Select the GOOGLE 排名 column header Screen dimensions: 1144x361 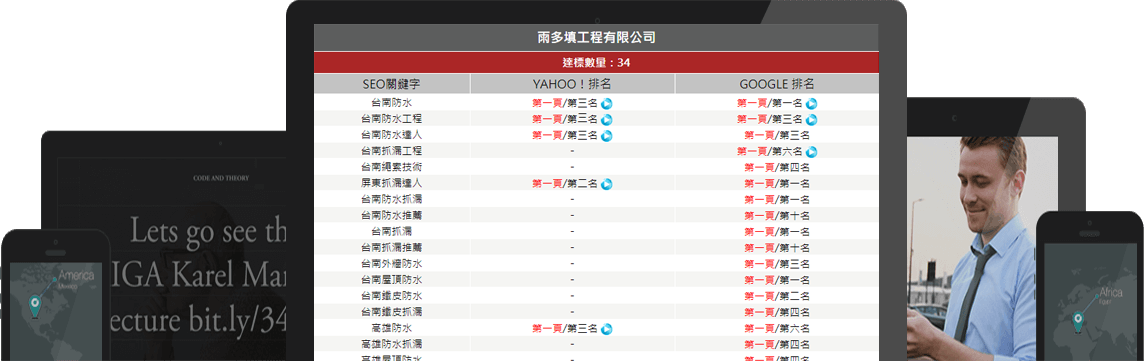coord(776,84)
